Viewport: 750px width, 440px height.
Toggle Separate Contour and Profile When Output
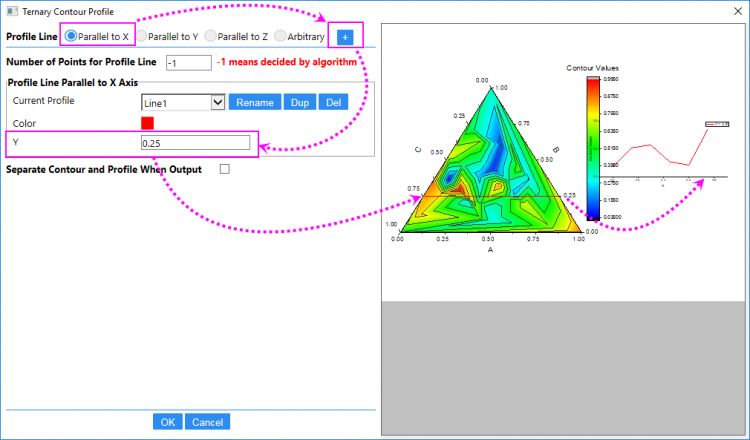[224, 169]
